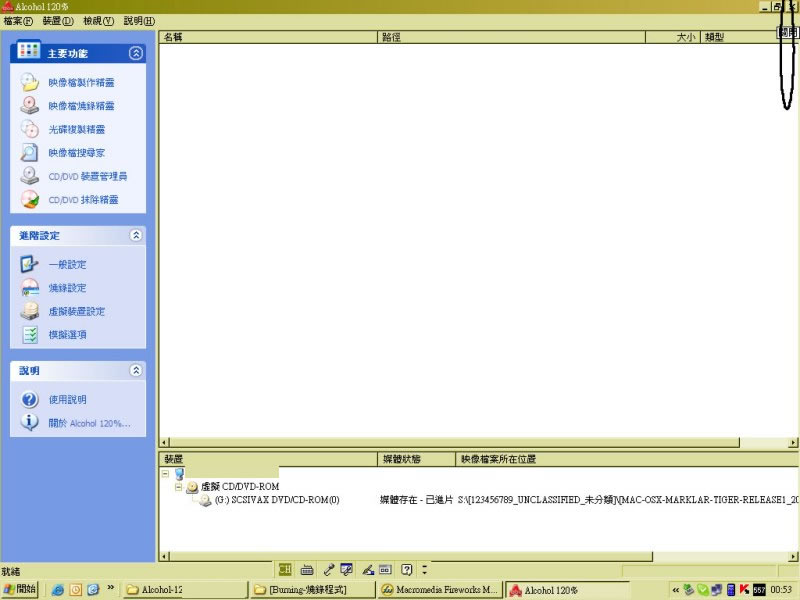Collapse the root node of device tree
The image size is (800, 600).
point(165,474)
